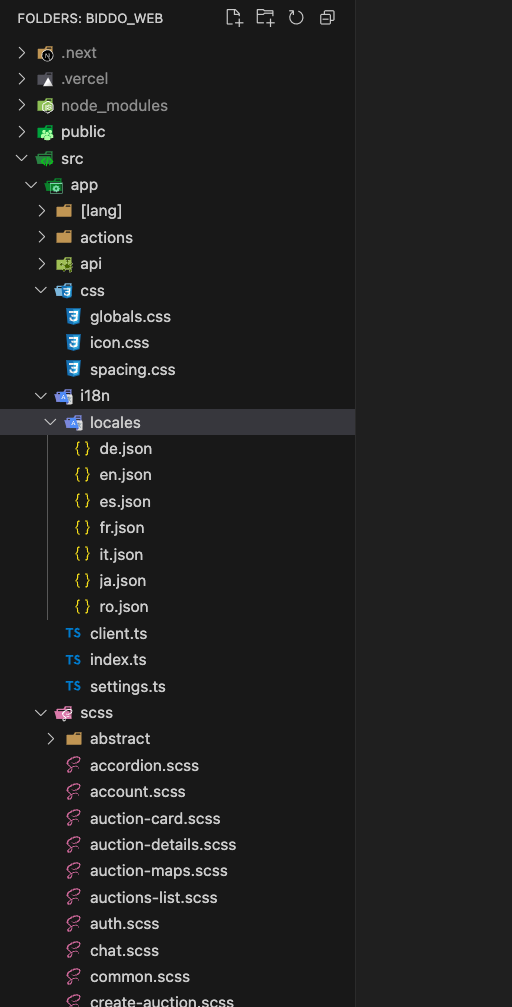The height and width of the screenshot is (1007, 512).
Task: Expand the abstract folder chevron
Action: coord(51,739)
